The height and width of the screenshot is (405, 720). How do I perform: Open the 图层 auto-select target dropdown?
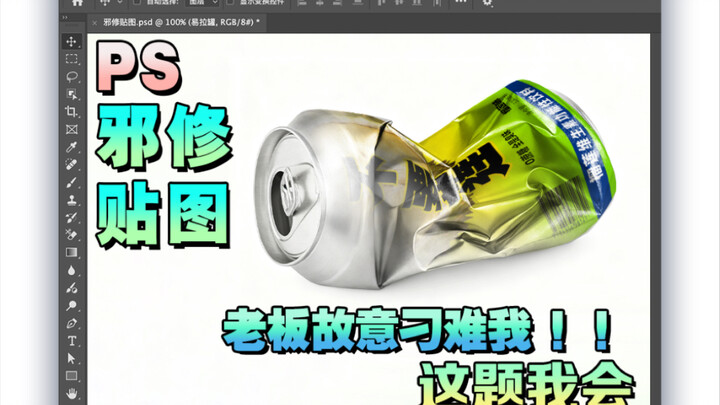[202, 2]
